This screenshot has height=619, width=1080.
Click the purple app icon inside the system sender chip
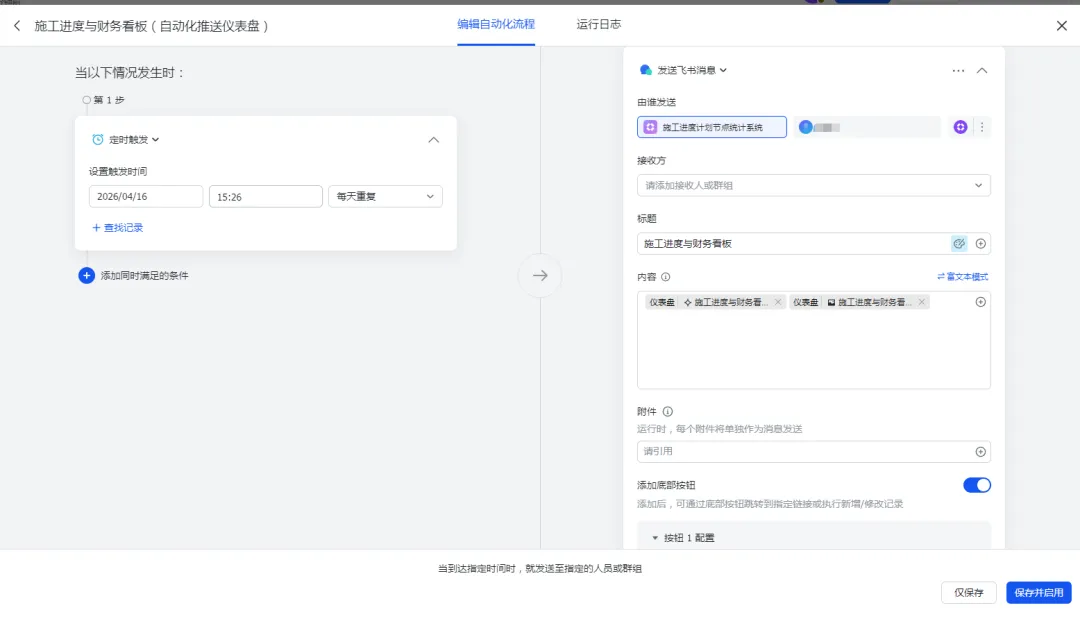coord(650,127)
